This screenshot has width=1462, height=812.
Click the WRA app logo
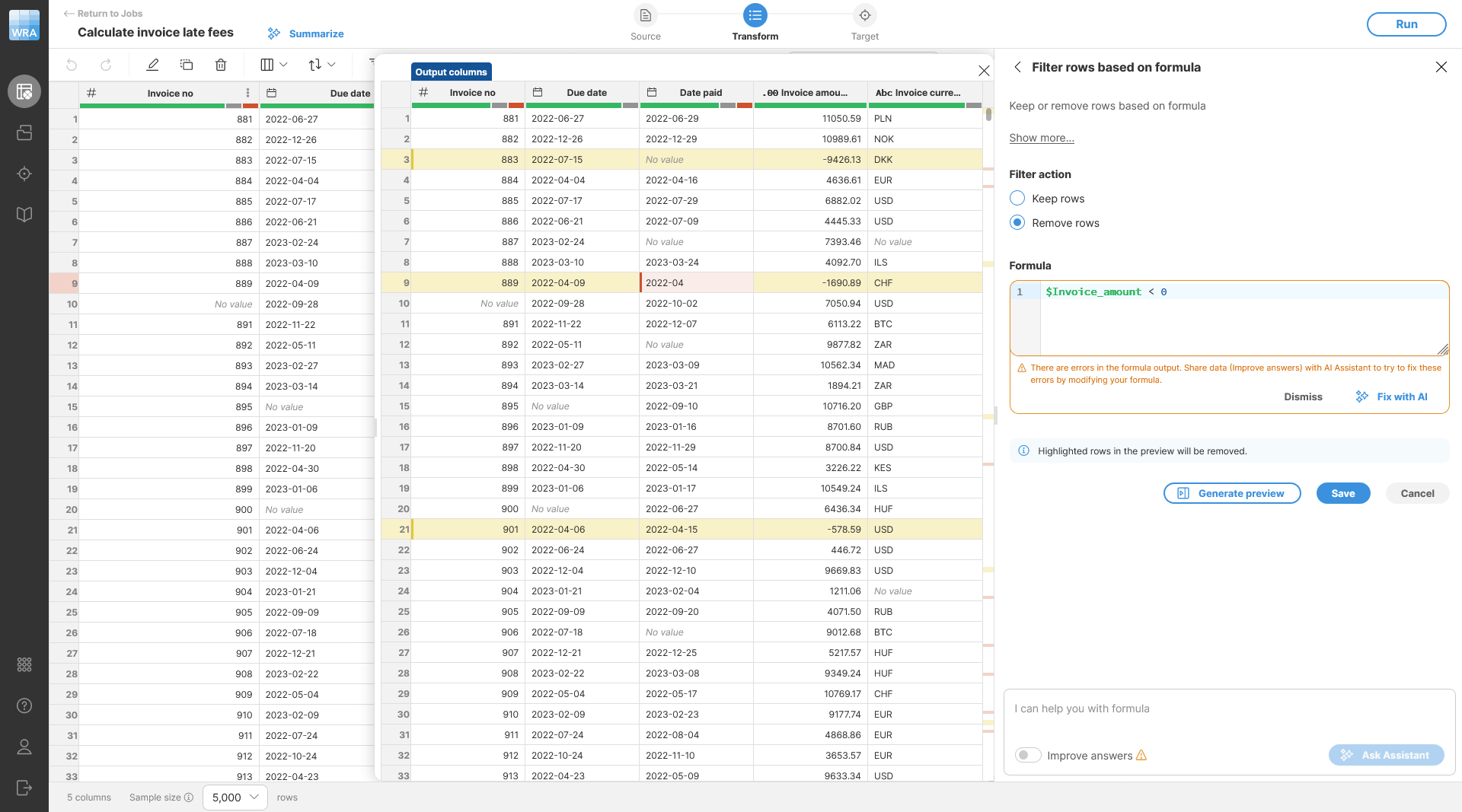pyautogui.click(x=24, y=24)
